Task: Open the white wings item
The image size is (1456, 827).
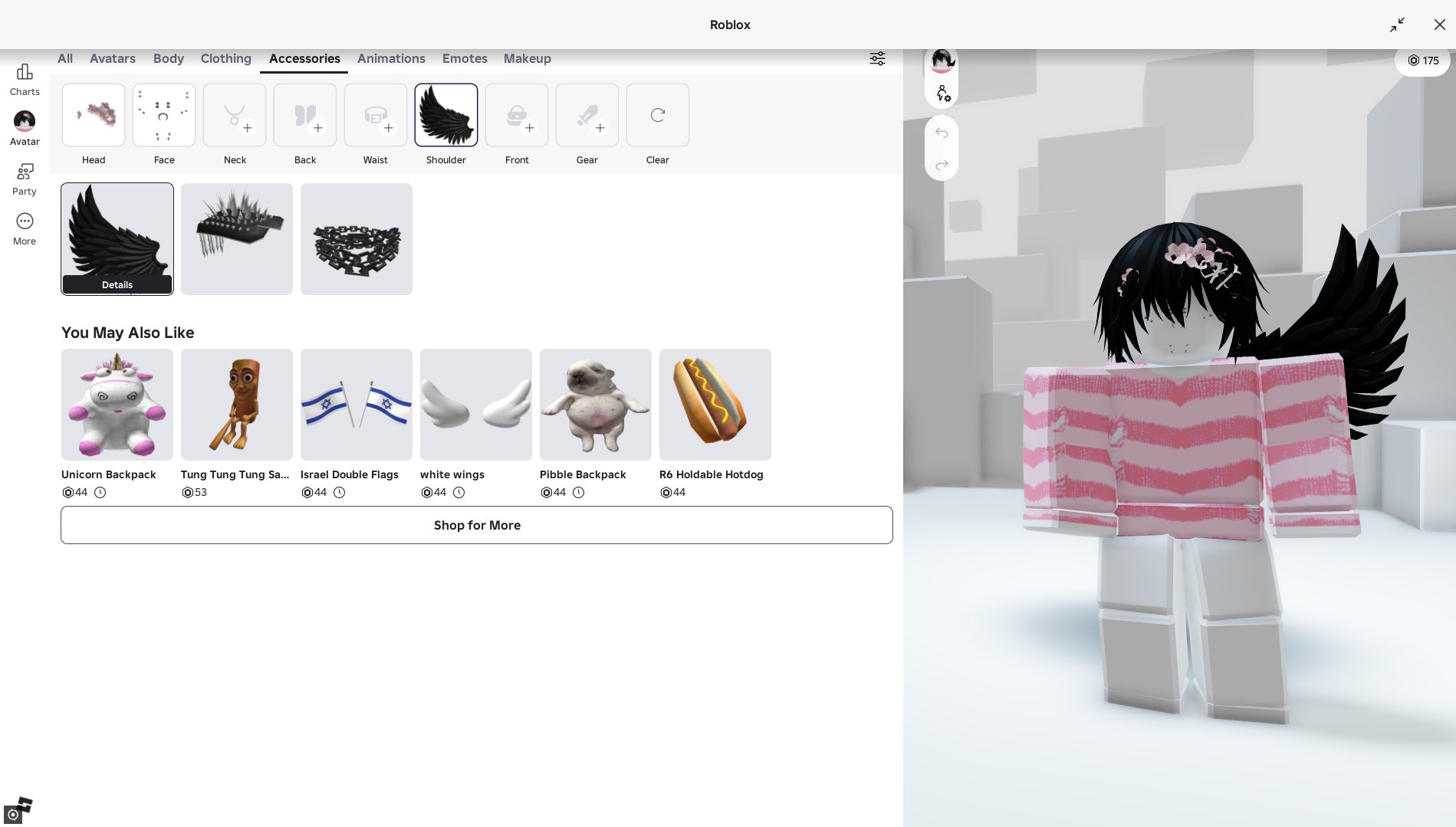Action: pos(476,405)
